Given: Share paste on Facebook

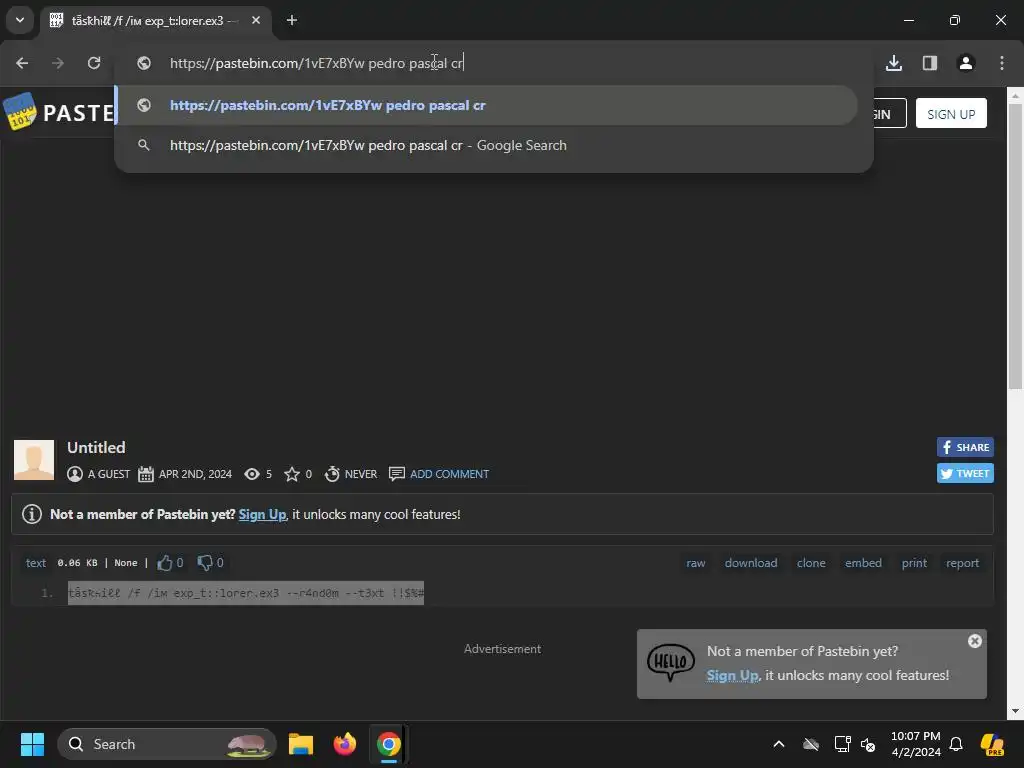Looking at the screenshot, I should 965,447.
